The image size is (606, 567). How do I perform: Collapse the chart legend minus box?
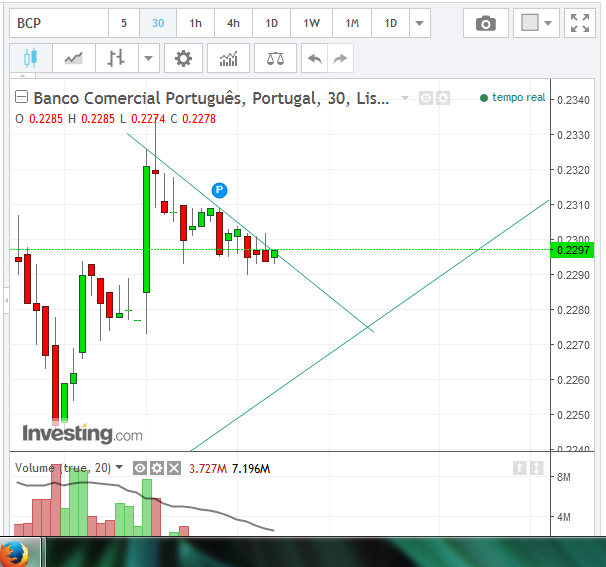click(x=21, y=97)
